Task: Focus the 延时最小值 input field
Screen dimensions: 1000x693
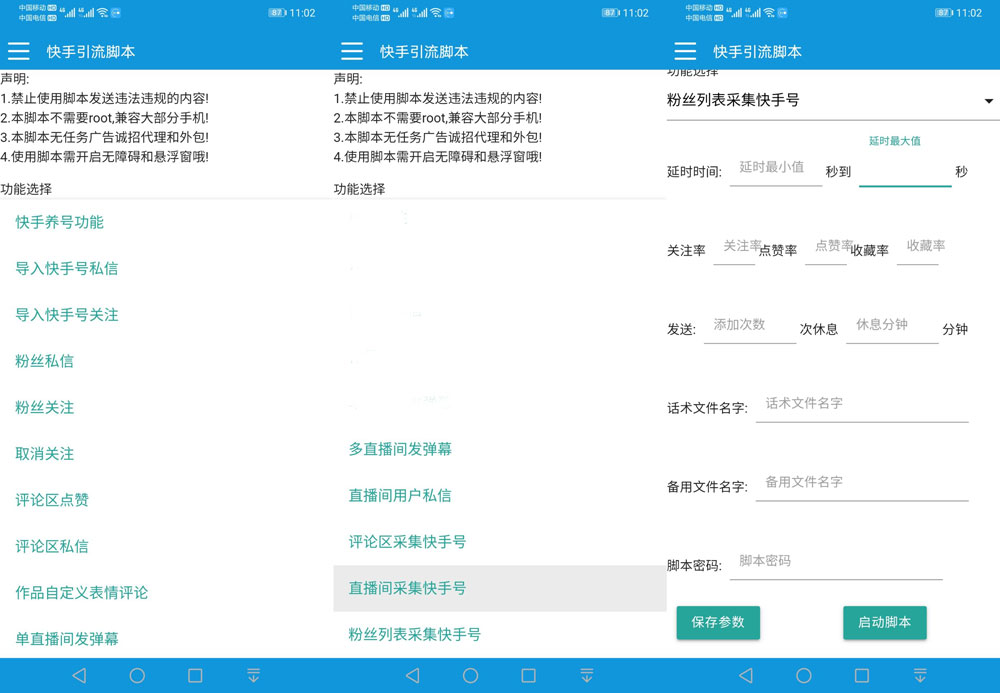Action: [x=775, y=169]
